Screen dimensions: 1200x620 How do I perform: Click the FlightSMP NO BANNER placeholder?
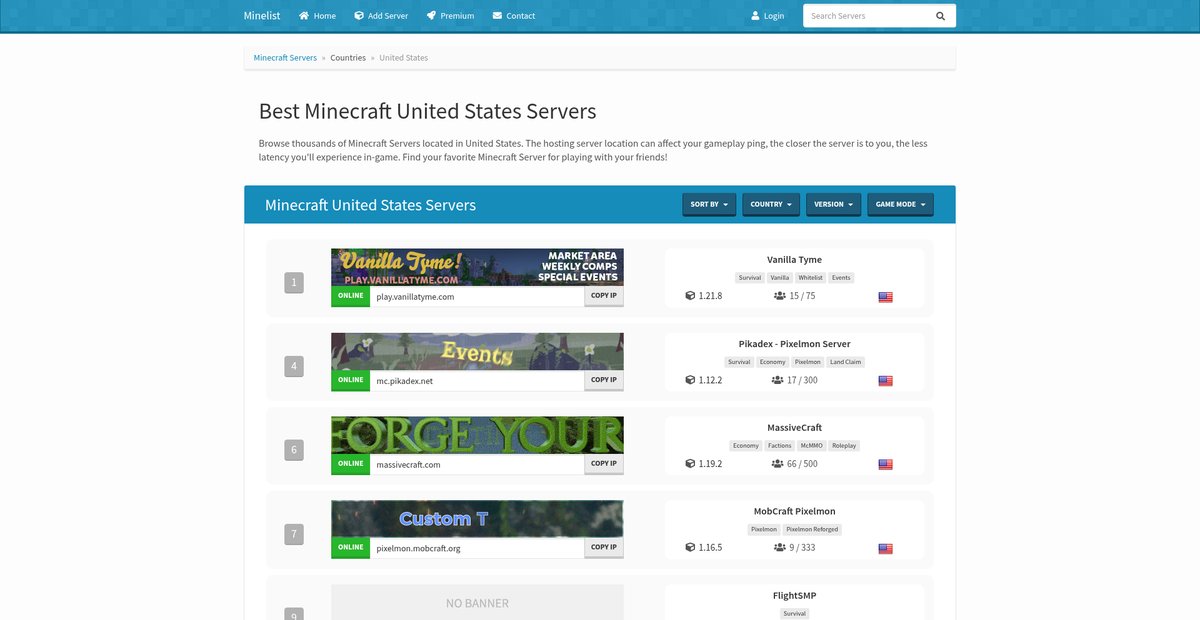pyautogui.click(x=477, y=602)
